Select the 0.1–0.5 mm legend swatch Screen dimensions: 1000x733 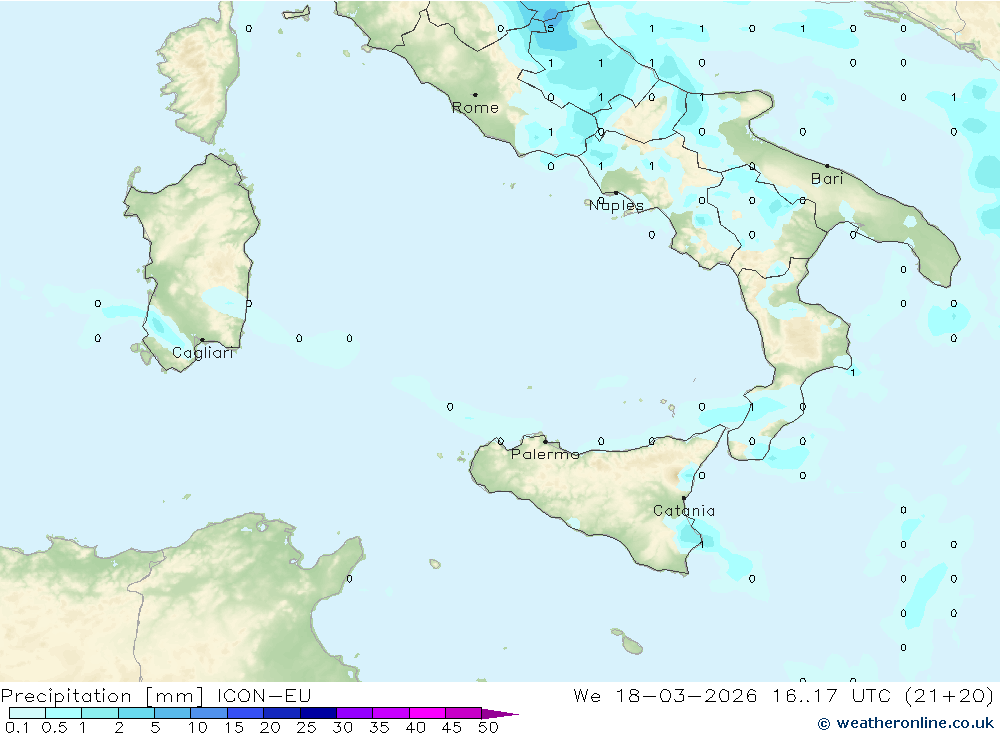tap(27, 713)
